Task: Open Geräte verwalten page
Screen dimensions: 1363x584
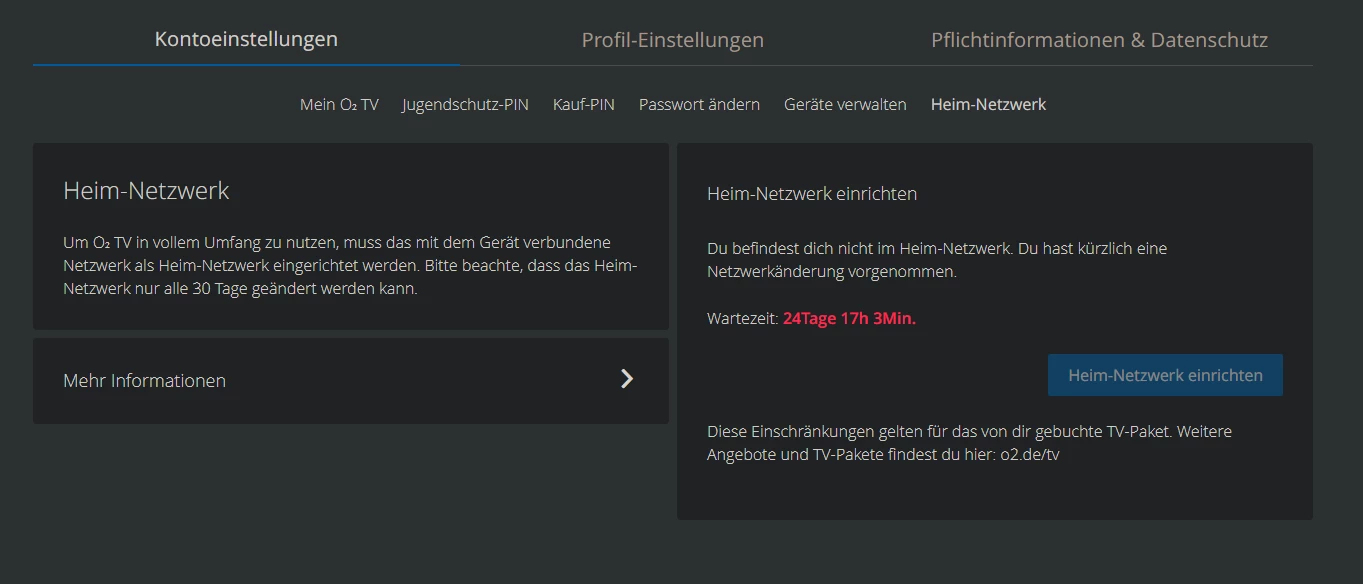Action: click(845, 105)
